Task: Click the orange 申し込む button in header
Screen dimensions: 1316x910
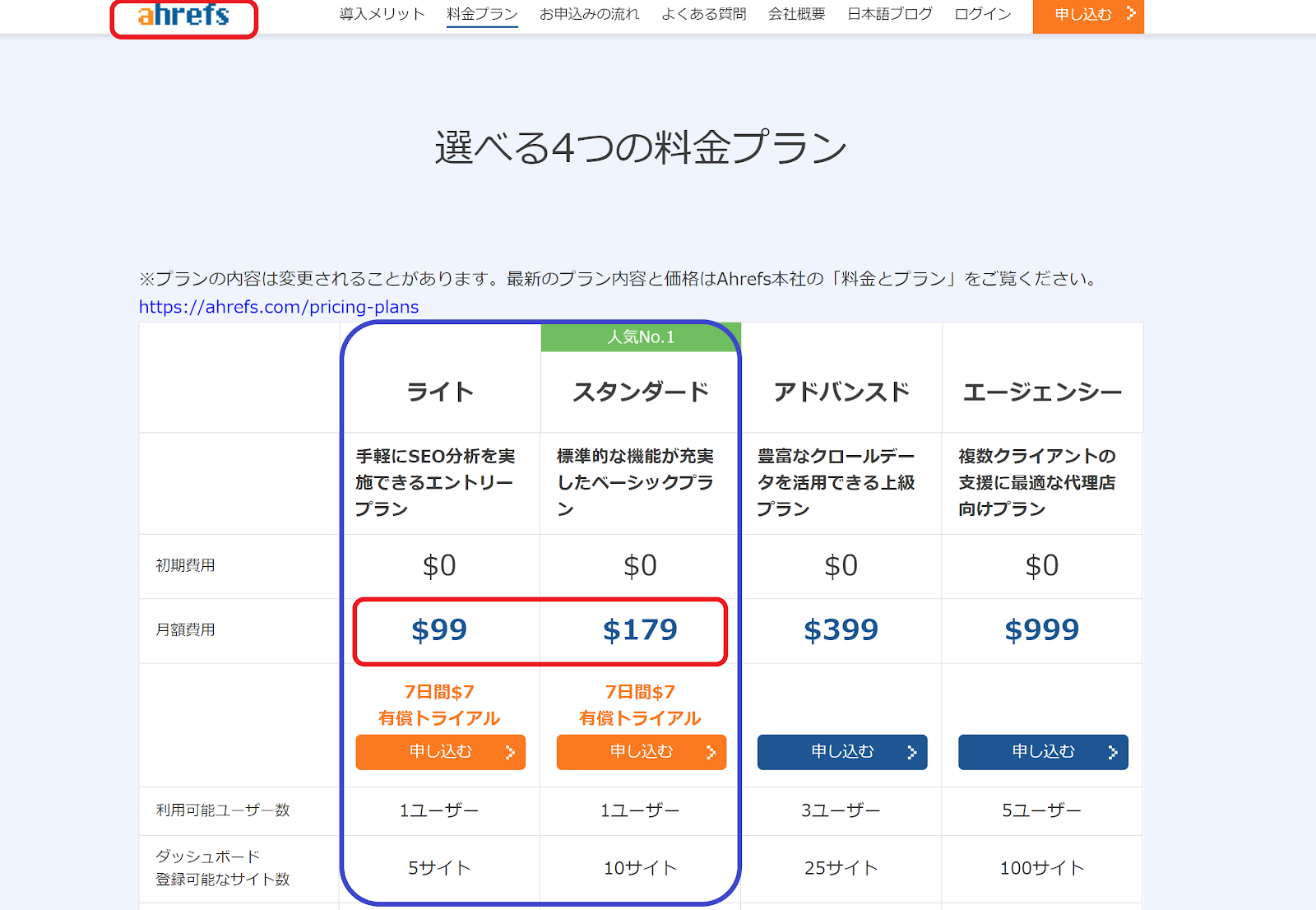Action: pos(1088,15)
